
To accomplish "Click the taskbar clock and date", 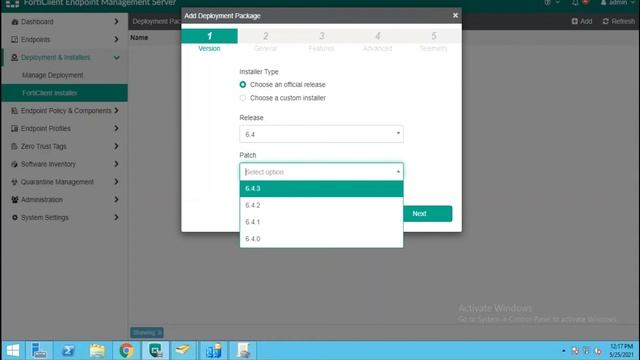I will (x=621, y=351).
